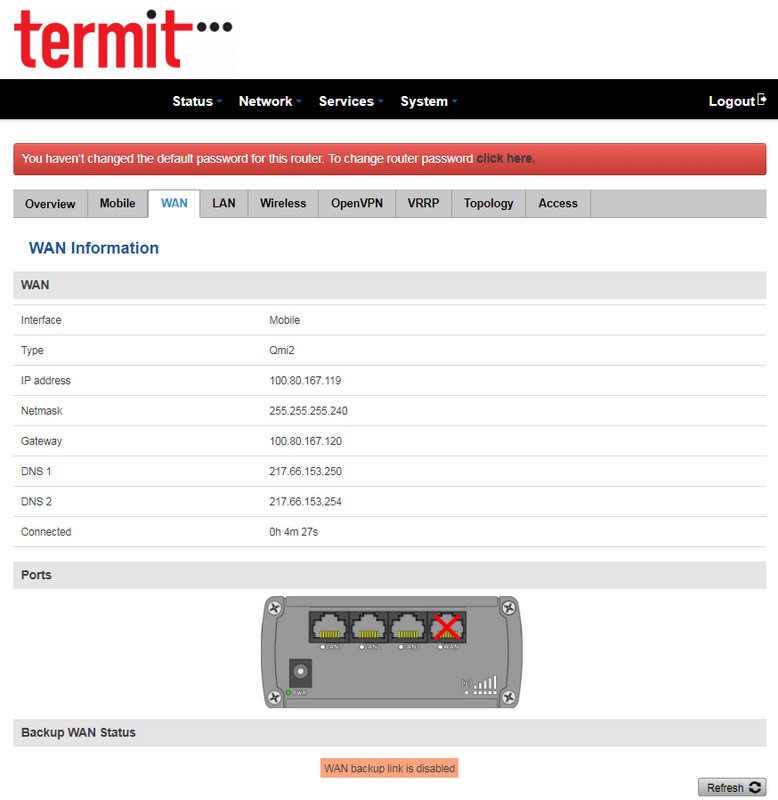Switch to the Overview tab
Screen dimensions: 778x800
[x=50, y=204]
